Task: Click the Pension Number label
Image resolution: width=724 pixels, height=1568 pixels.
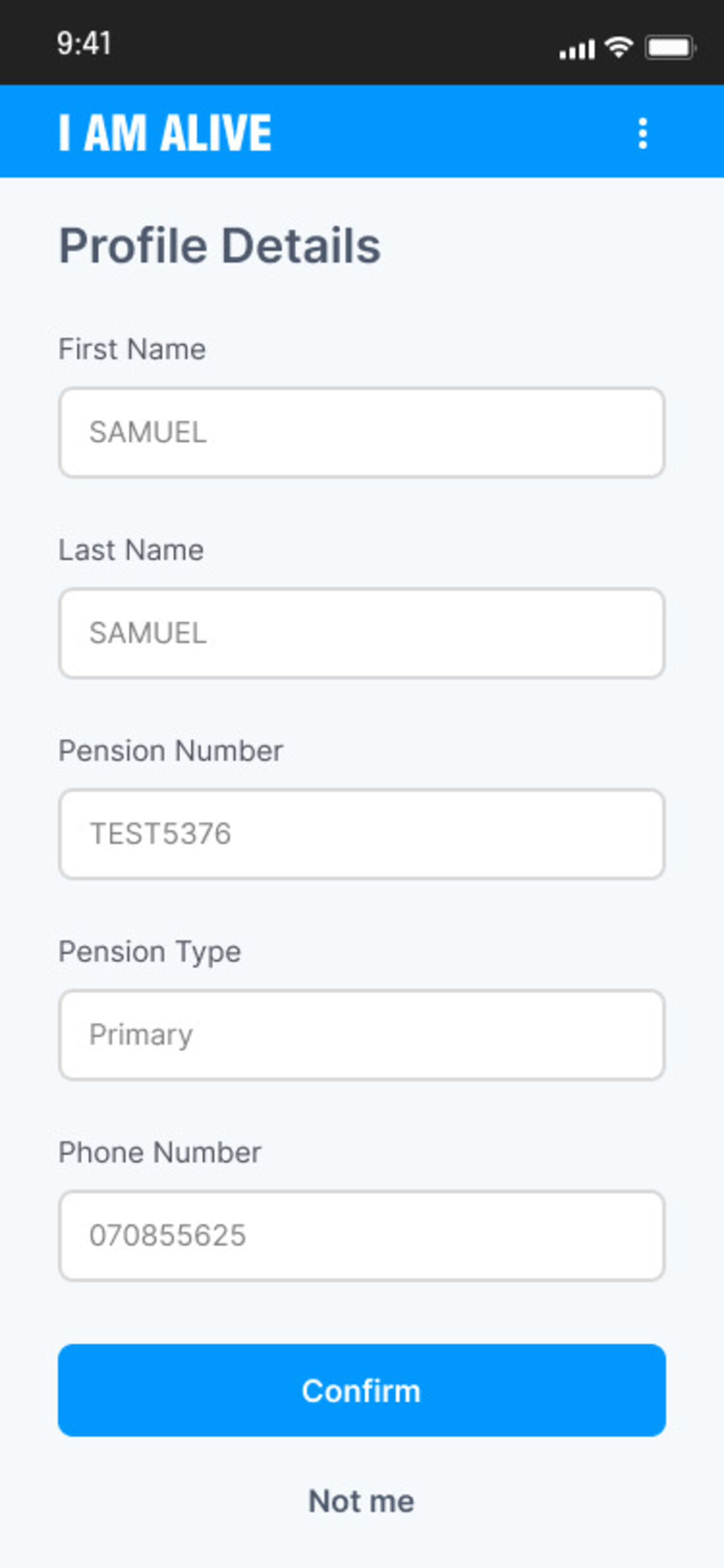Action: (x=171, y=751)
